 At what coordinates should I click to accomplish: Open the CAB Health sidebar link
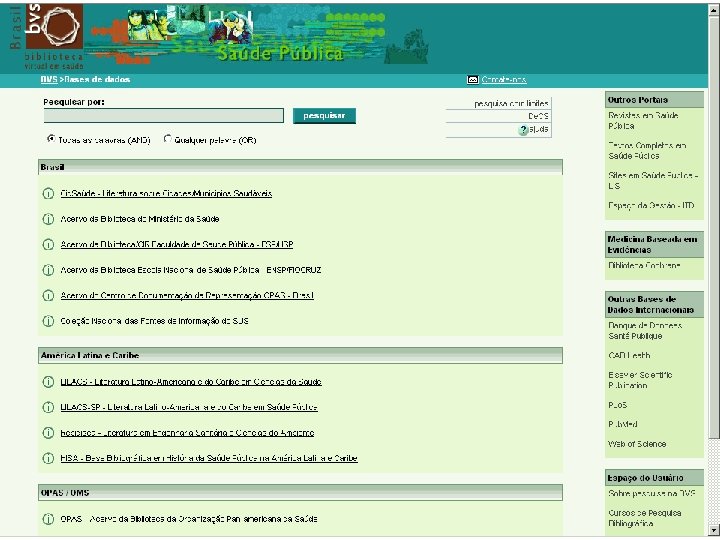pyautogui.click(x=629, y=355)
